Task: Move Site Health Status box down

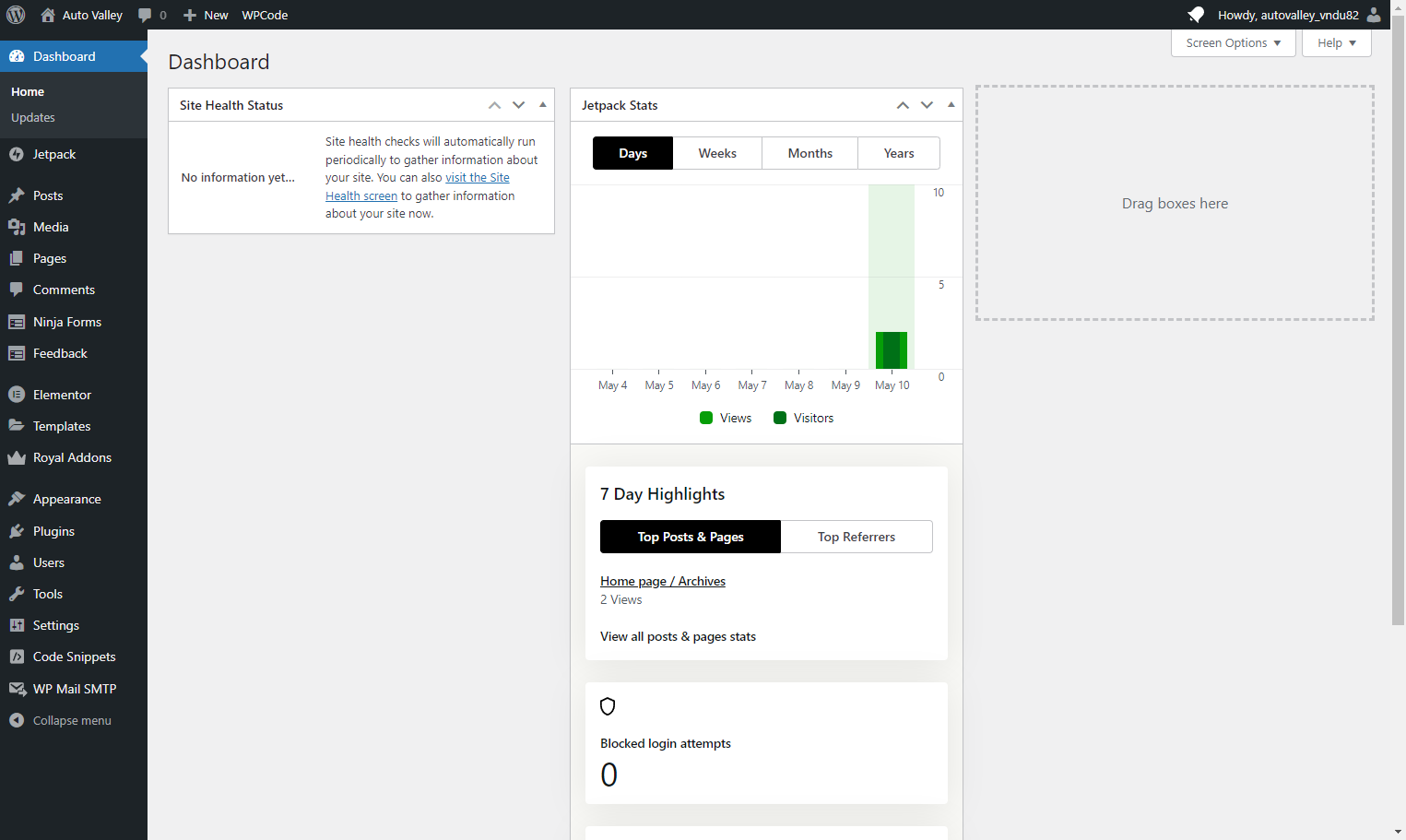Action: (519, 105)
